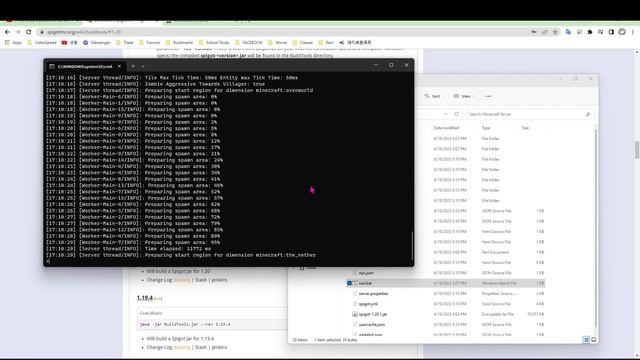Click the terminal vertical scrollbar

(412, 245)
